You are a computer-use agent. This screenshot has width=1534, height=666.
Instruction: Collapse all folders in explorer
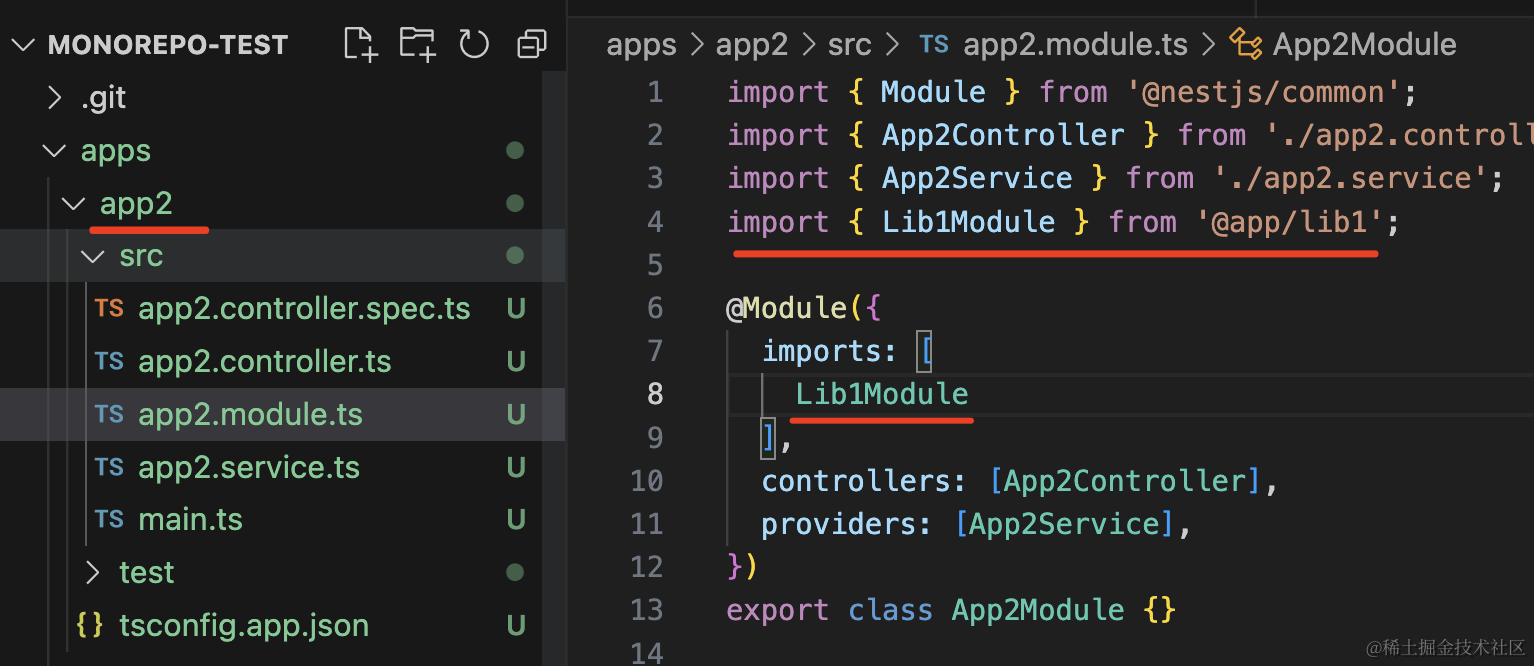click(x=531, y=44)
